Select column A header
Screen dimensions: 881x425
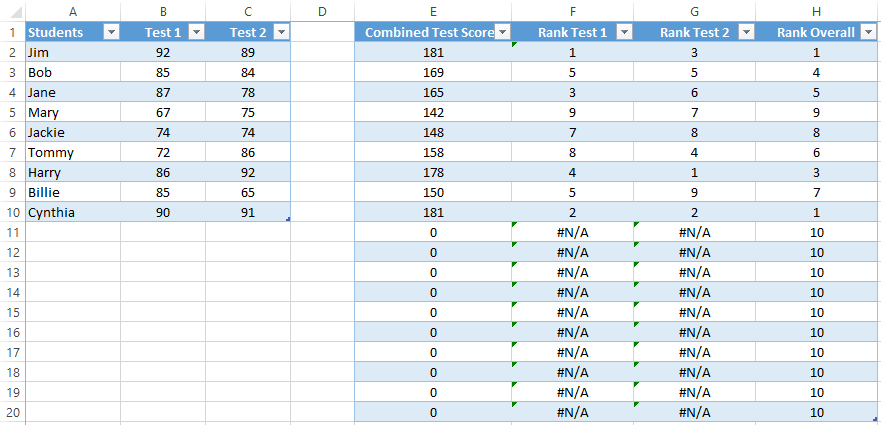(x=72, y=11)
